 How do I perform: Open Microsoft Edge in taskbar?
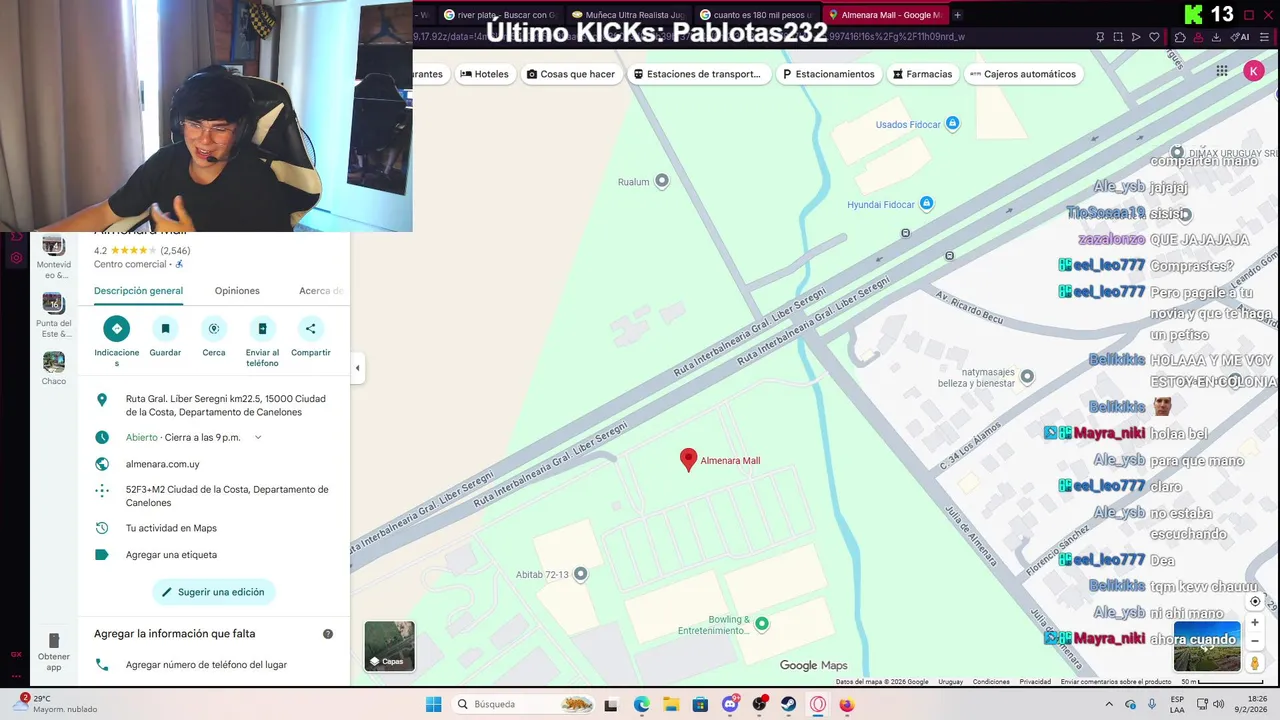click(641, 704)
